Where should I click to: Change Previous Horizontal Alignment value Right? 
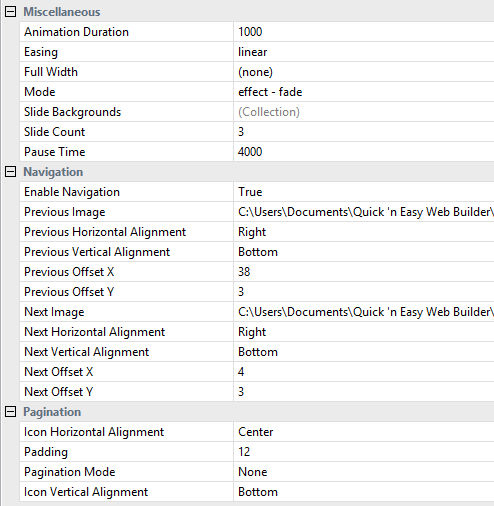[x=364, y=232]
